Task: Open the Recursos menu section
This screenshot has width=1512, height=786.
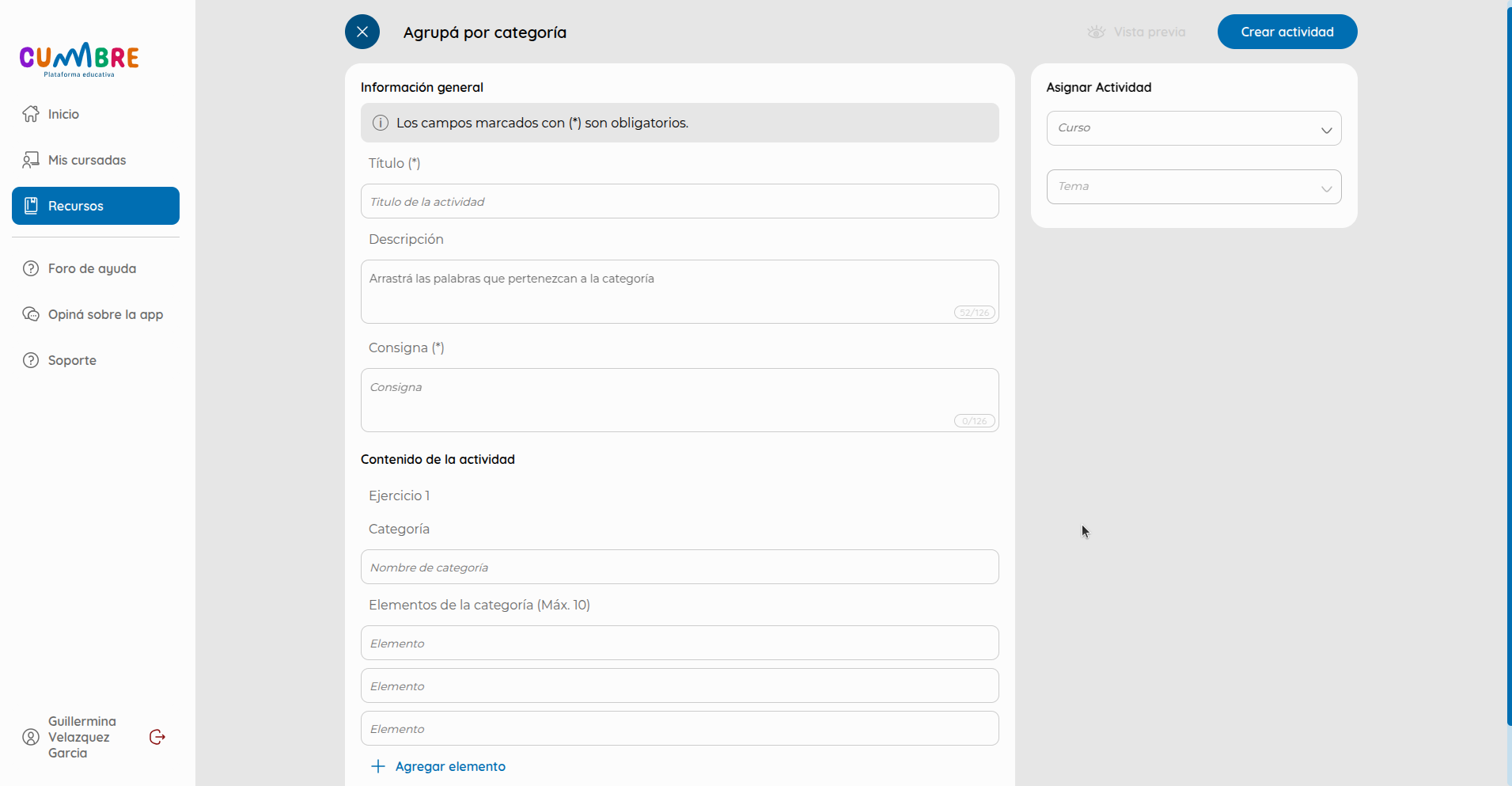Action: click(x=96, y=206)
